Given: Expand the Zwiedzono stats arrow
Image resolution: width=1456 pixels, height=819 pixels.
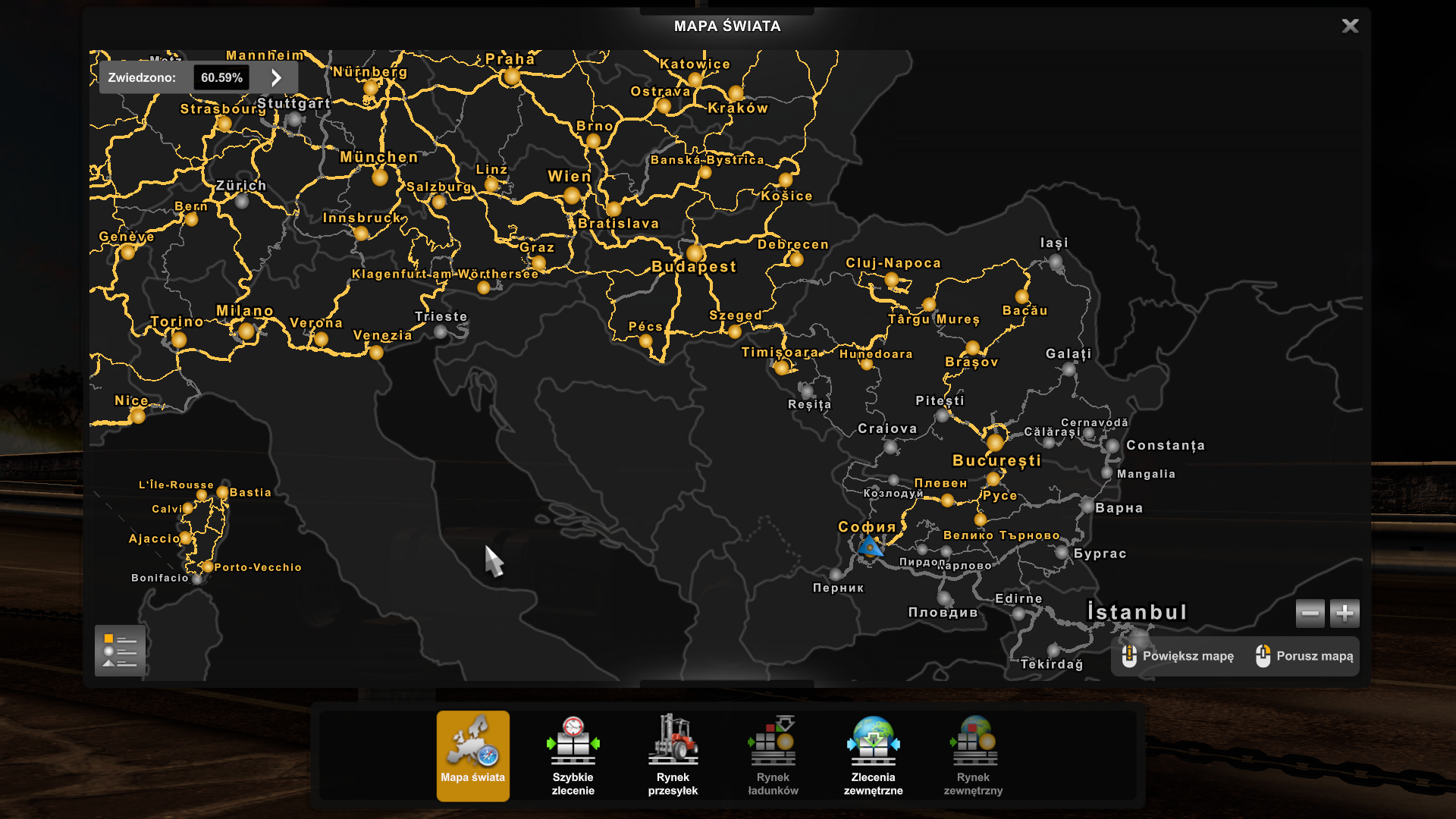Looking at the screenshot, I should (x=276, y=77).
